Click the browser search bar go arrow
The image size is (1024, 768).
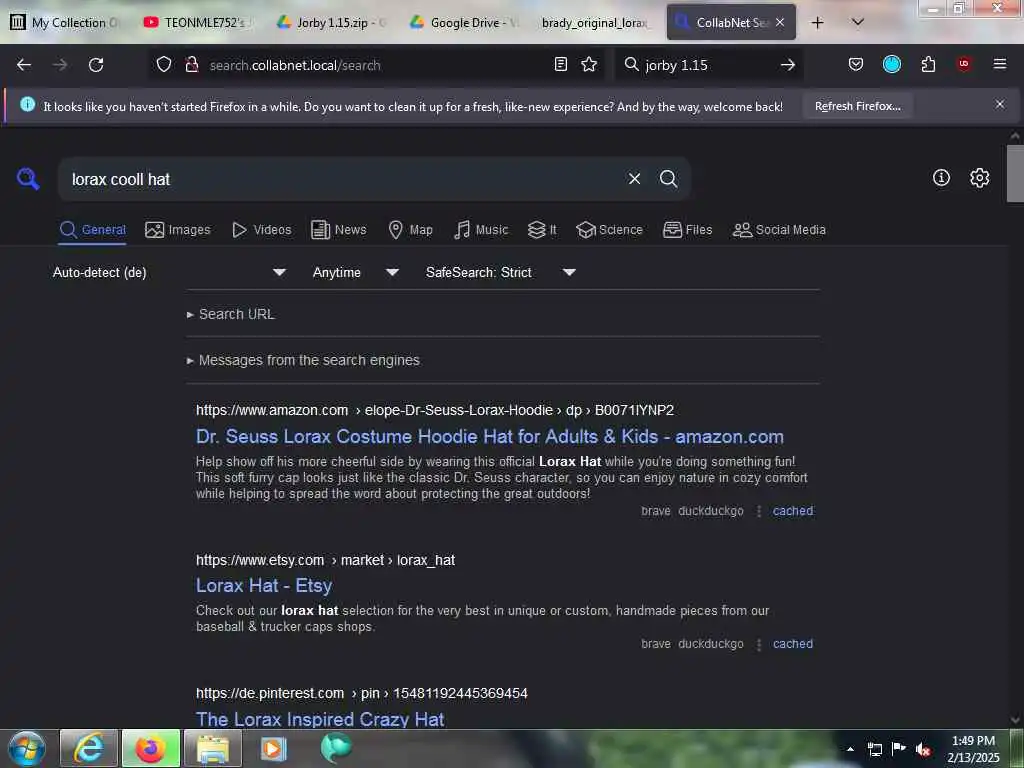788,65
